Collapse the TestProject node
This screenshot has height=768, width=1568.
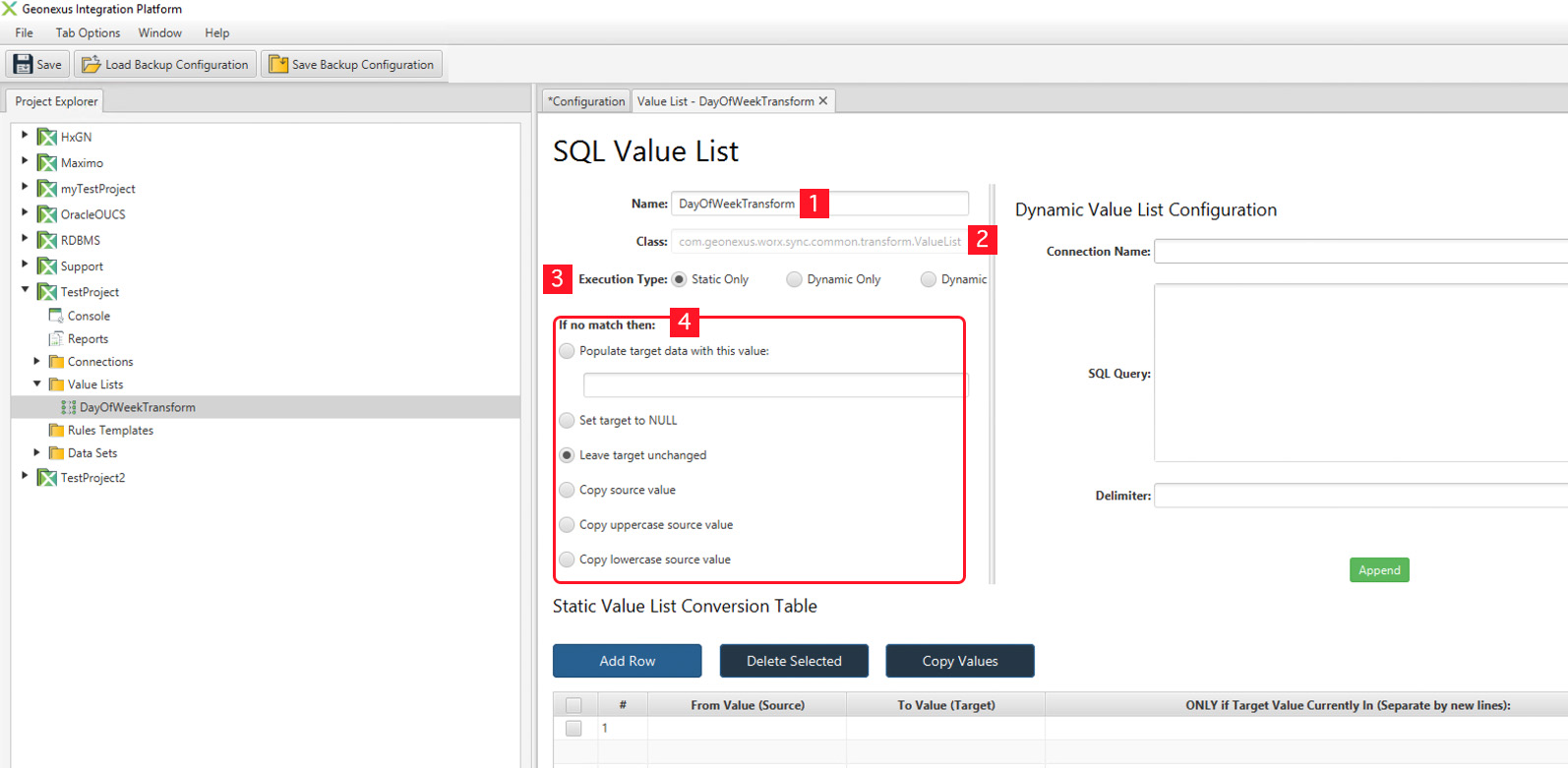pos(25,290)
